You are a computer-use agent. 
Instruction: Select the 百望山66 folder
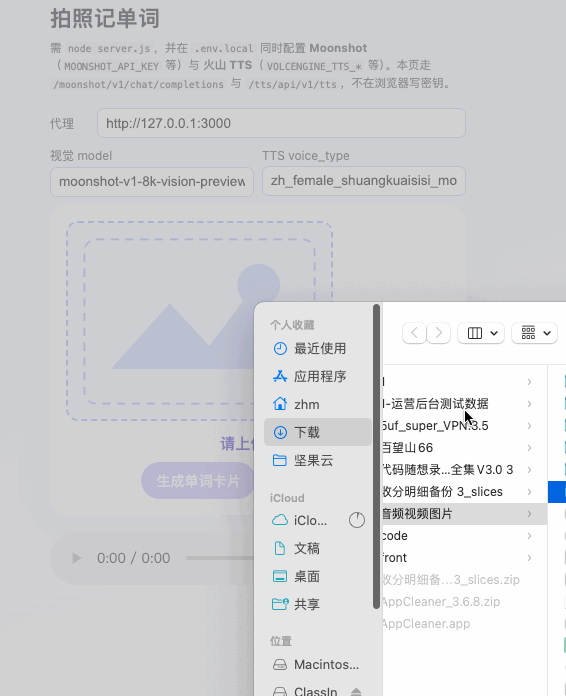coord(464,448)
